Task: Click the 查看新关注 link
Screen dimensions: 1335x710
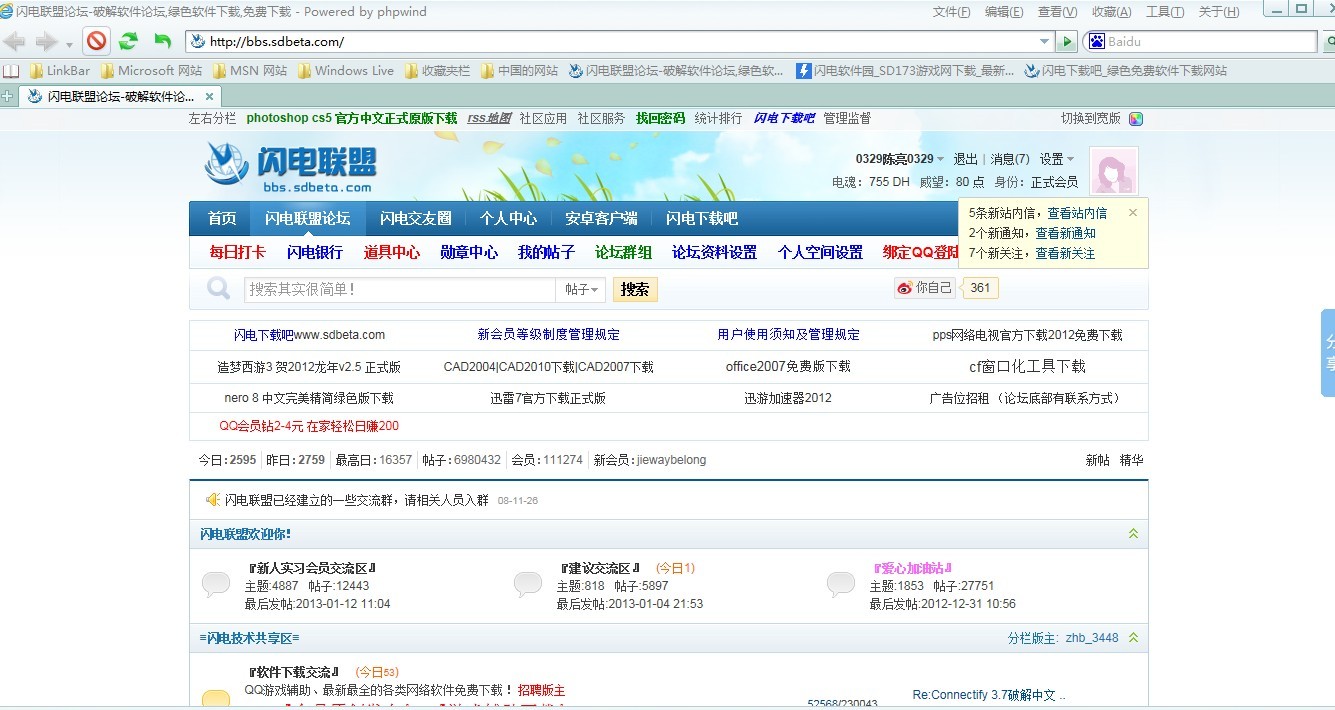Action: tap(1065, 253)
